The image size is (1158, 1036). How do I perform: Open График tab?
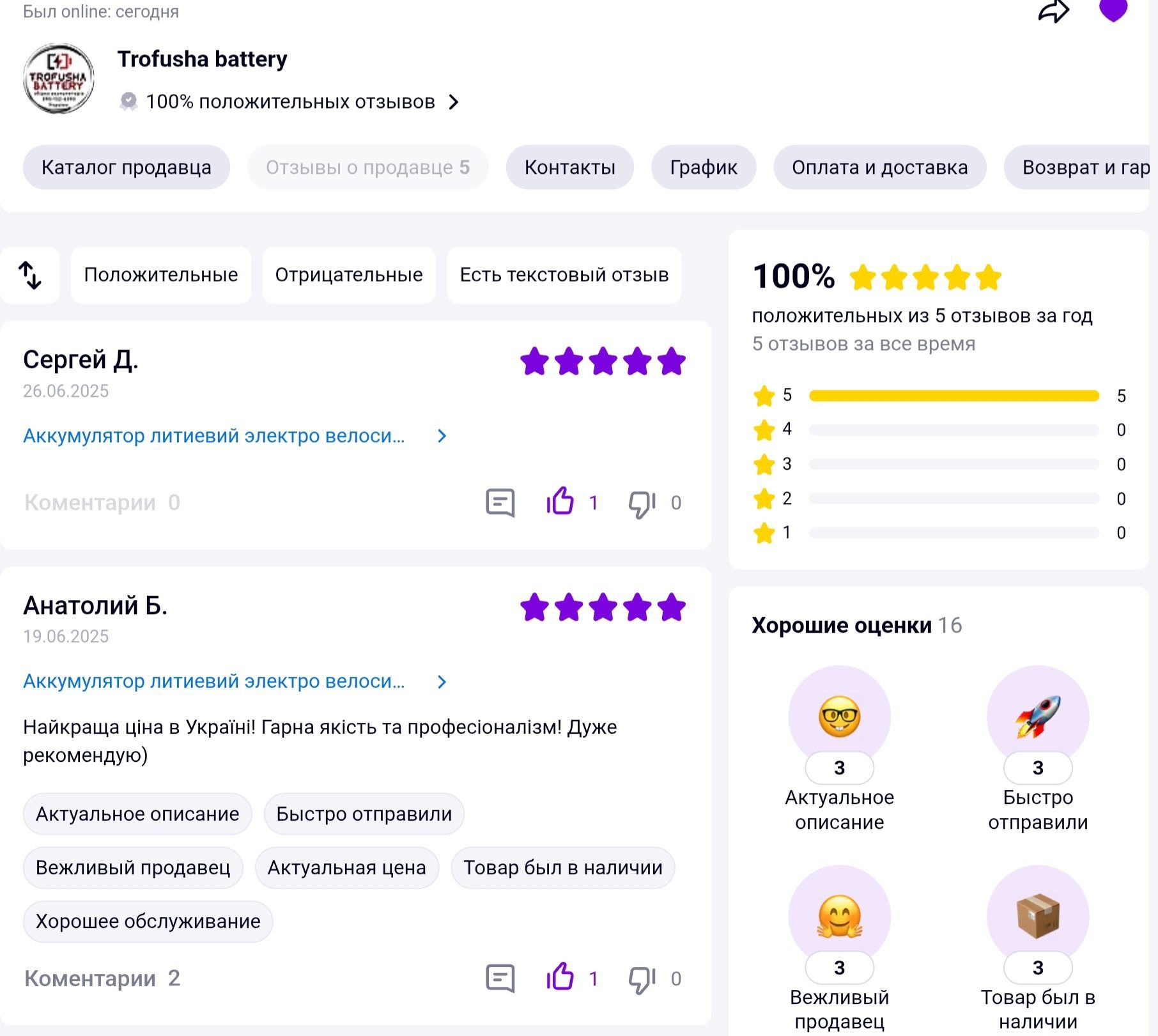point(704,167)
